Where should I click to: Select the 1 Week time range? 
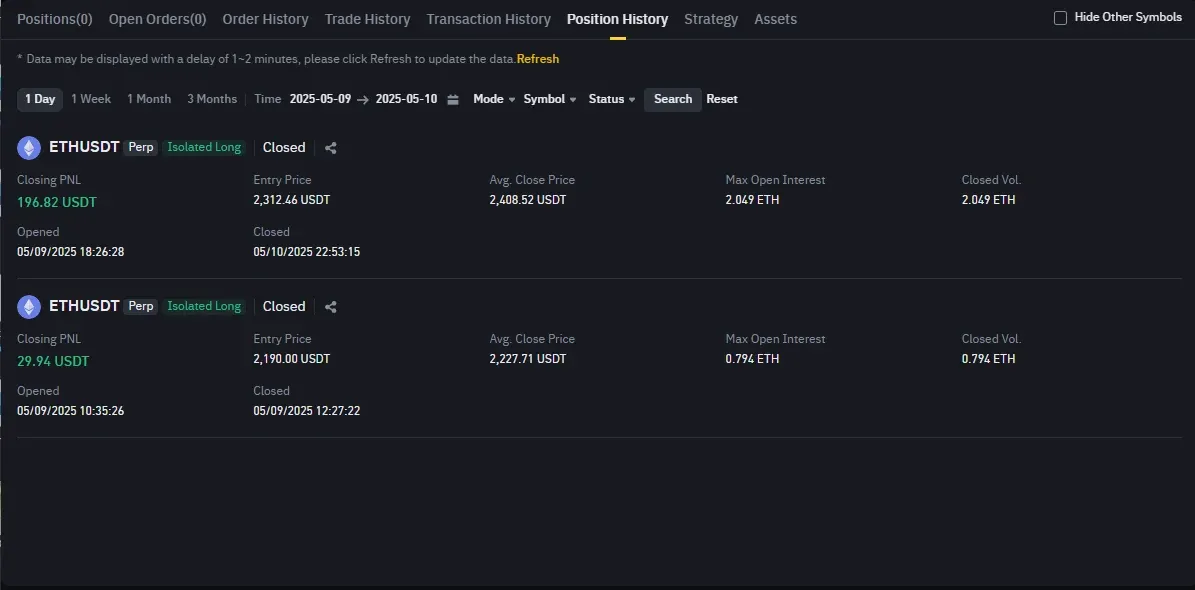pyautogui.click(x=91, y=99)
